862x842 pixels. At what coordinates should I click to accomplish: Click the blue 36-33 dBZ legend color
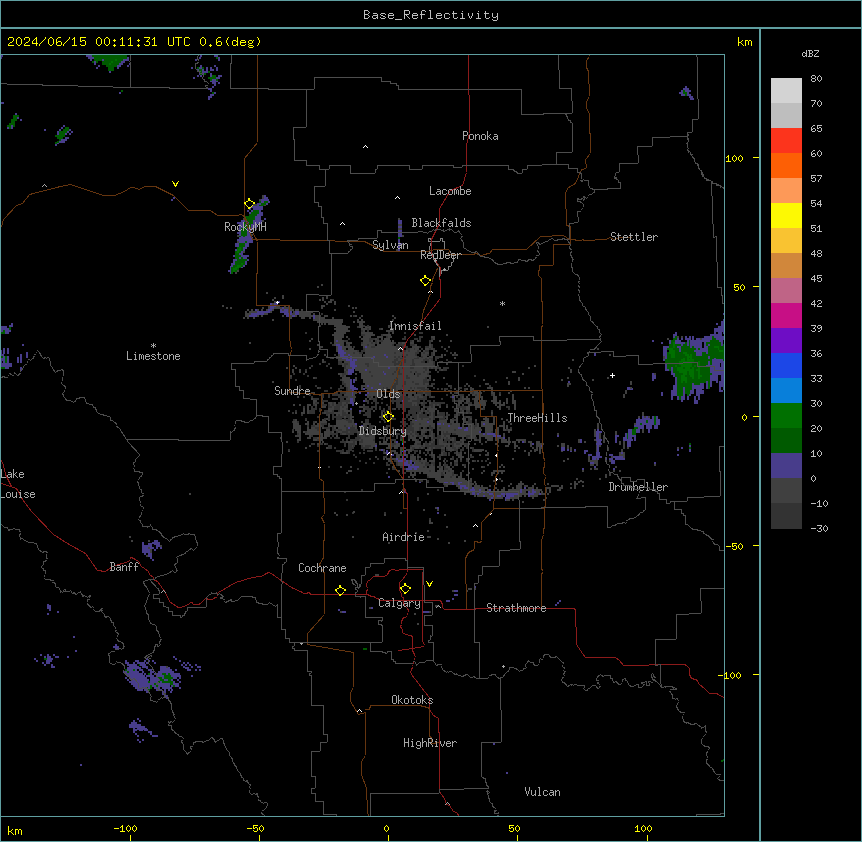click(786, 365)
